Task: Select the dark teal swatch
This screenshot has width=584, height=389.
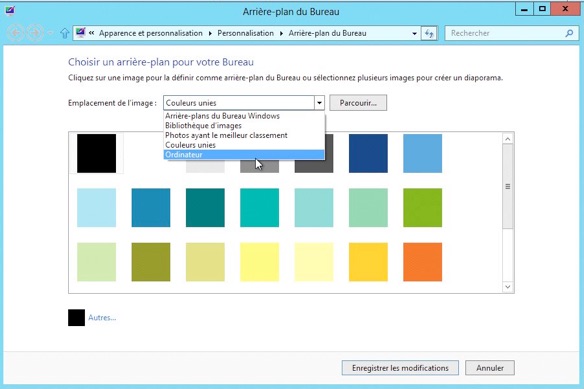Action: point(205,208)
